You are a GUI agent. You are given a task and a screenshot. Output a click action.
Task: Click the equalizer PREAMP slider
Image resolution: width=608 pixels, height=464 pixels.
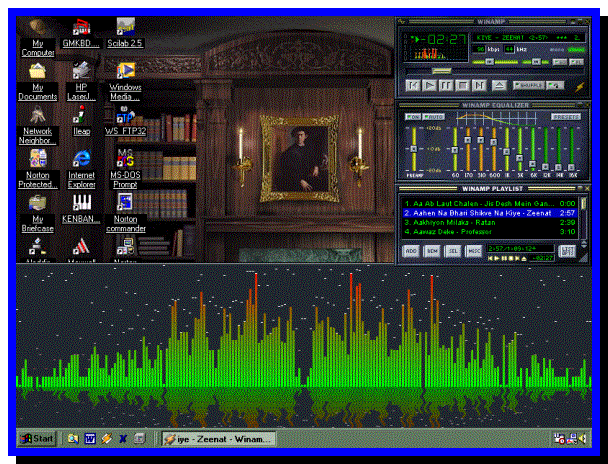tap(414, 149)
